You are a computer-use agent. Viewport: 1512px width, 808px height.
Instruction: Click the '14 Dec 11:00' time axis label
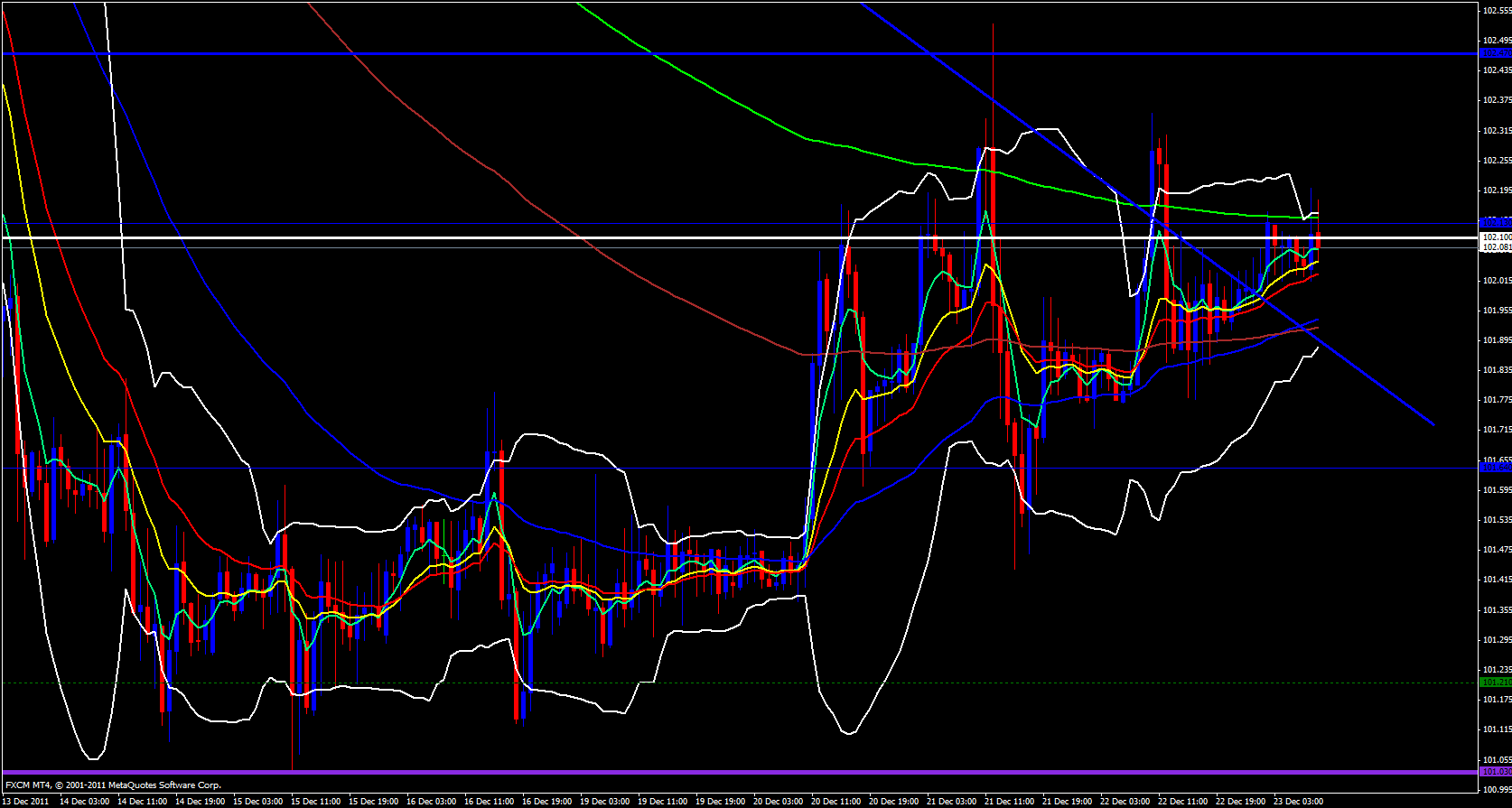(x=143, y=802)
